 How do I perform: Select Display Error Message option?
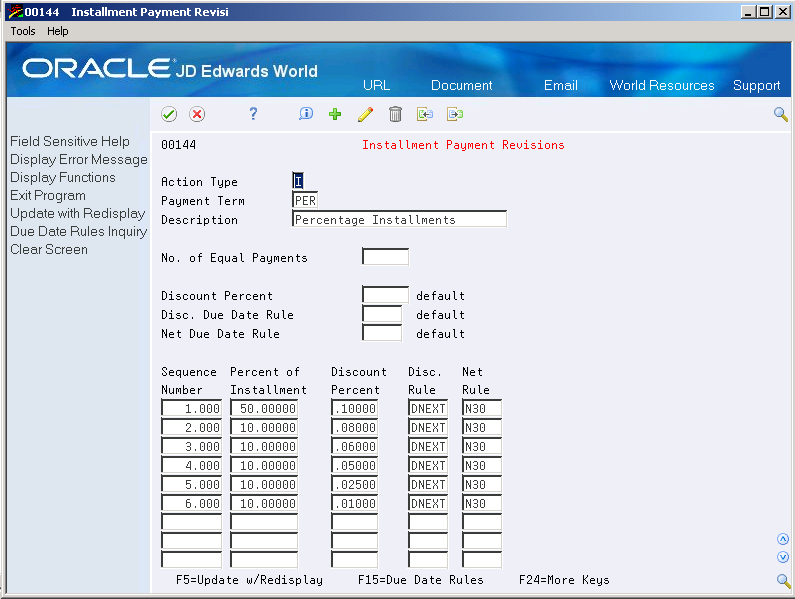pos(79,159)
